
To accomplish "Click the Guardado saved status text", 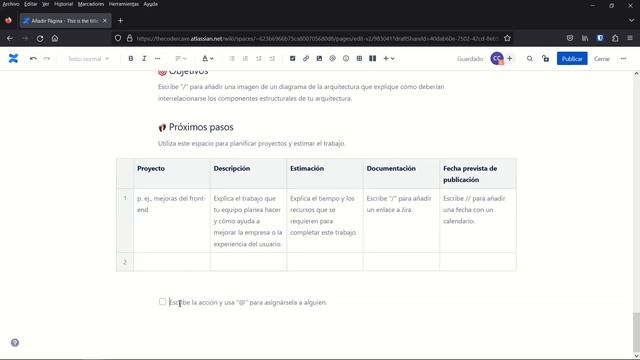I will point(470,59).
